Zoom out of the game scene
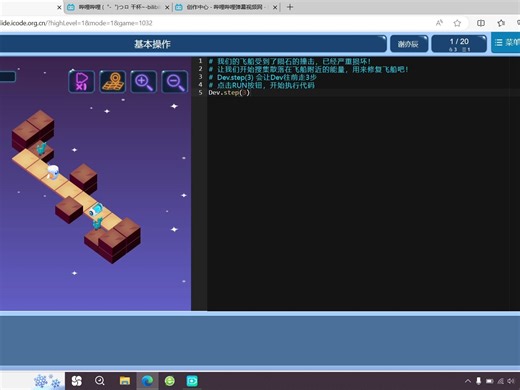Screen dimensions: 520x390 pyautogui.click(x=175, y=82)
